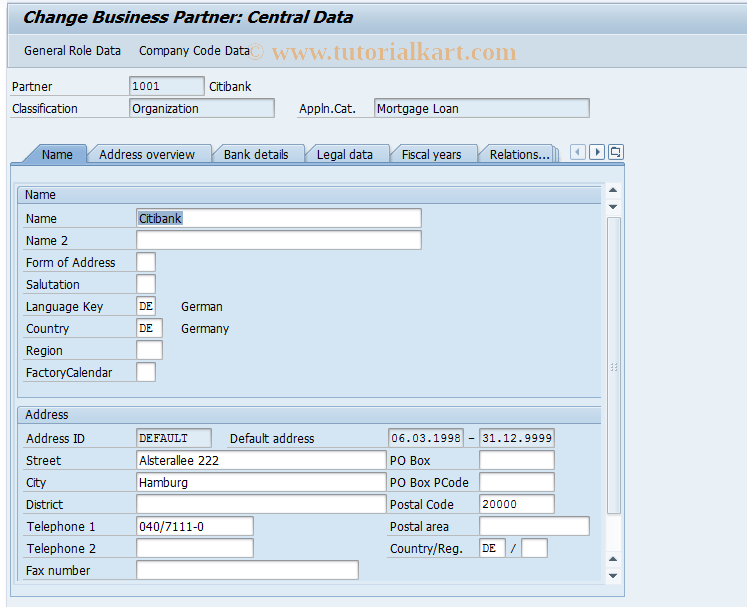Viewport: 747px width, 607px height.
Task: Open the tab list icon
Action: 616,152
